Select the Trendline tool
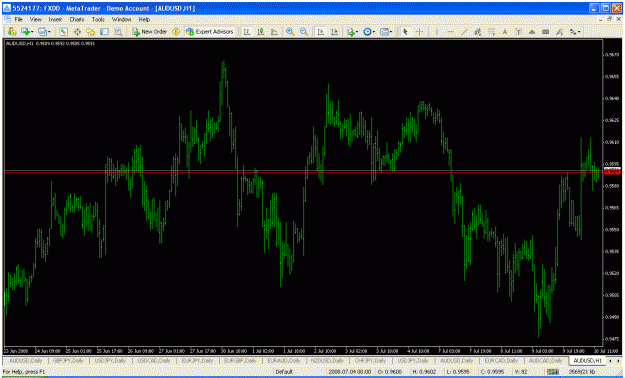 pos(464,32)
